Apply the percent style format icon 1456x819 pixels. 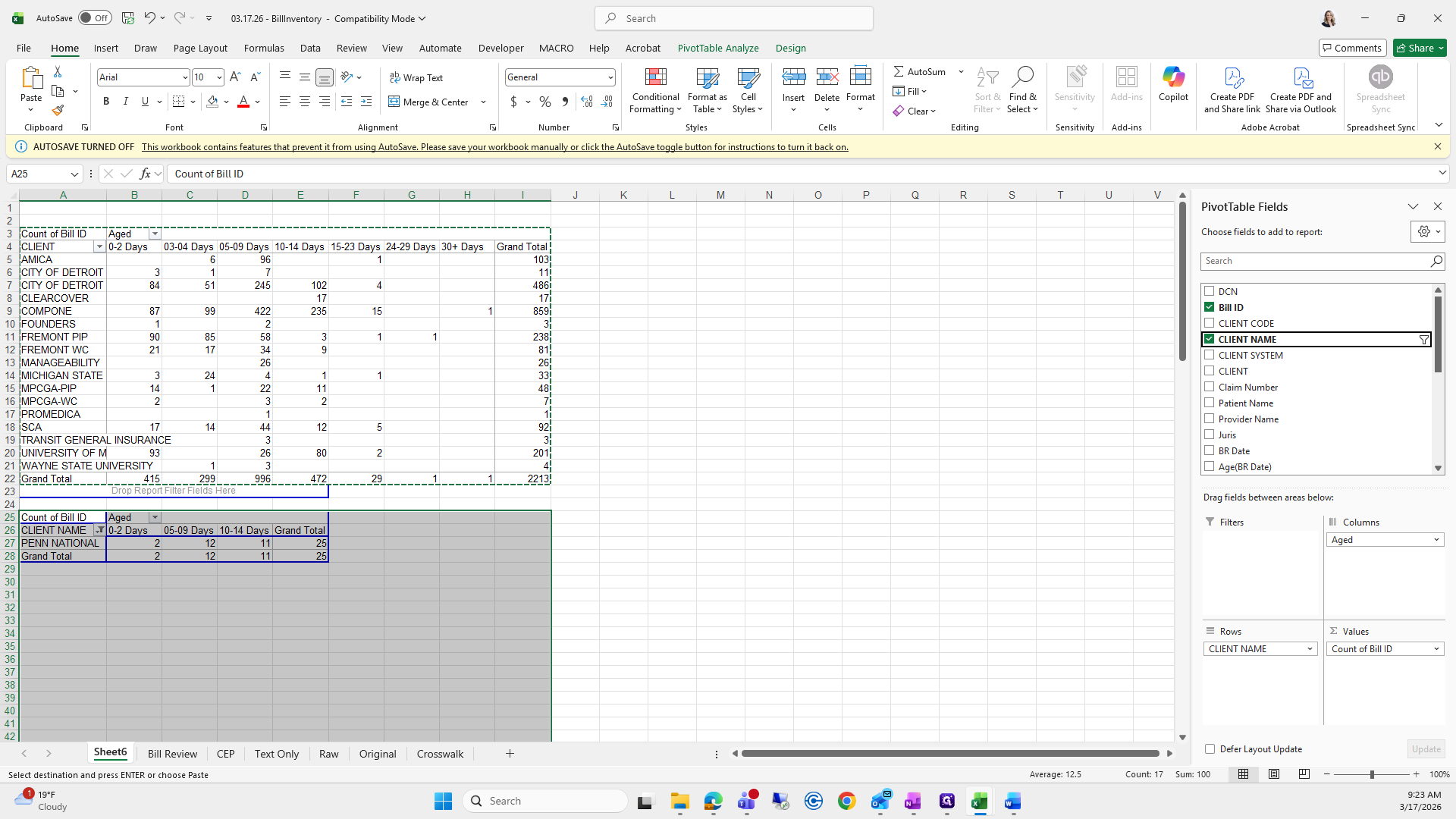coord(544,102)
